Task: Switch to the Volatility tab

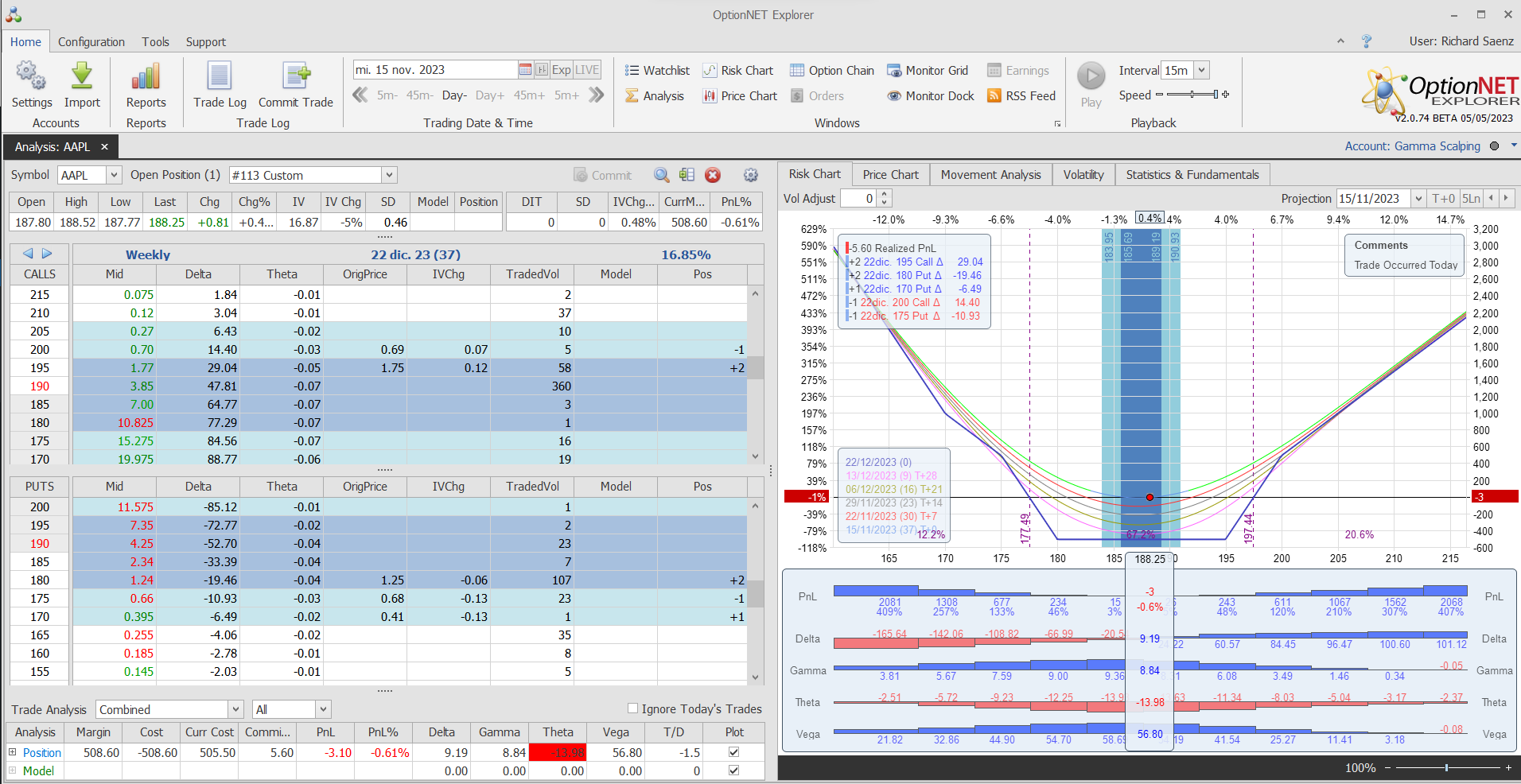Action: coord(1083,175)
